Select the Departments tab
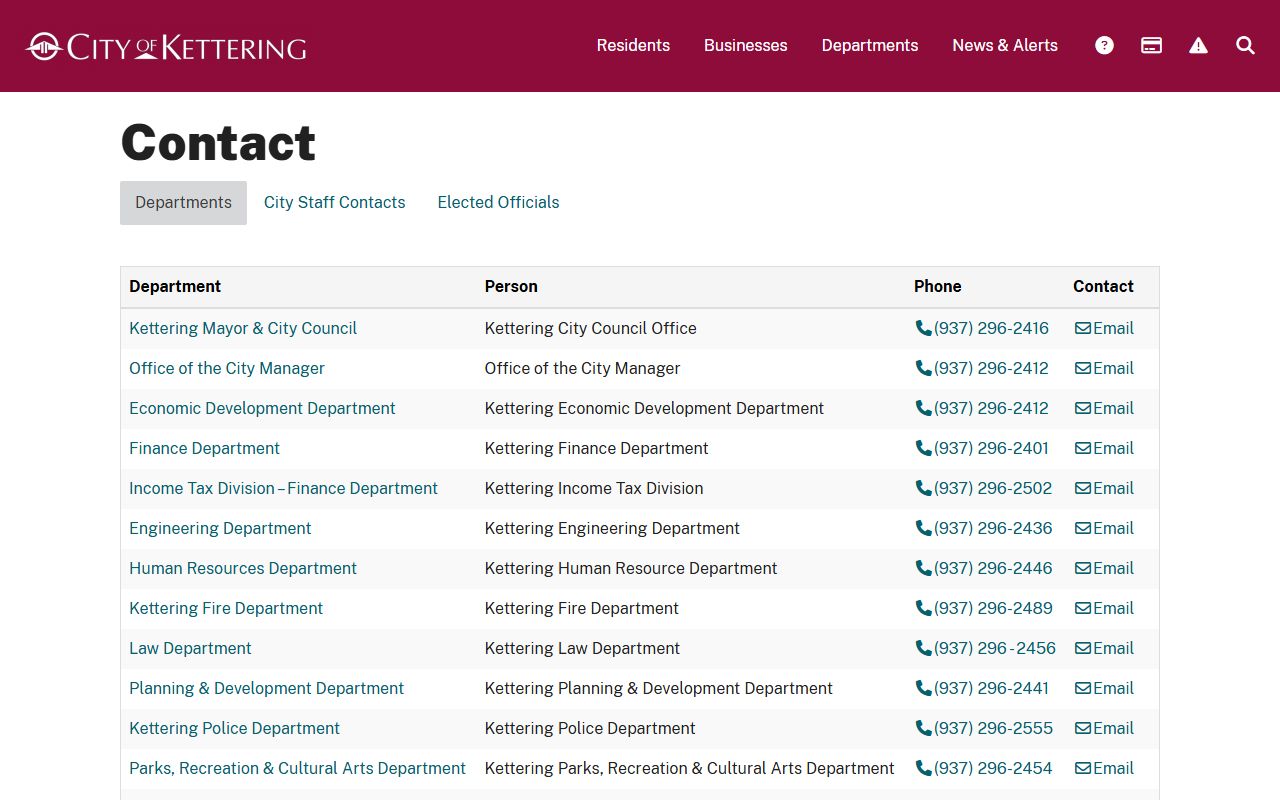Image resolution: width=1280 pixels, height=800 pixels. pos(183,202)
